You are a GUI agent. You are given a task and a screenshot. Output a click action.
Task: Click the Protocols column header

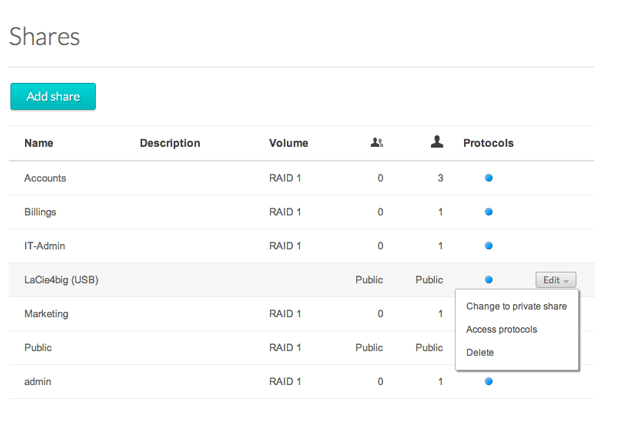(x=488, y=143)
